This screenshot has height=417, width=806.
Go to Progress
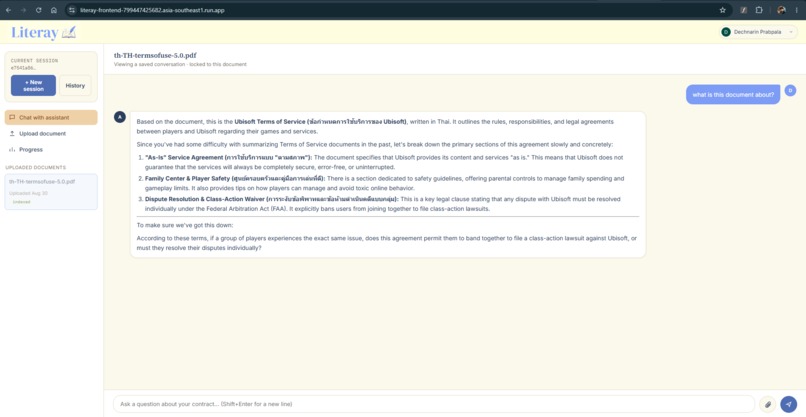pyautogui.click(x=51, y=150)
